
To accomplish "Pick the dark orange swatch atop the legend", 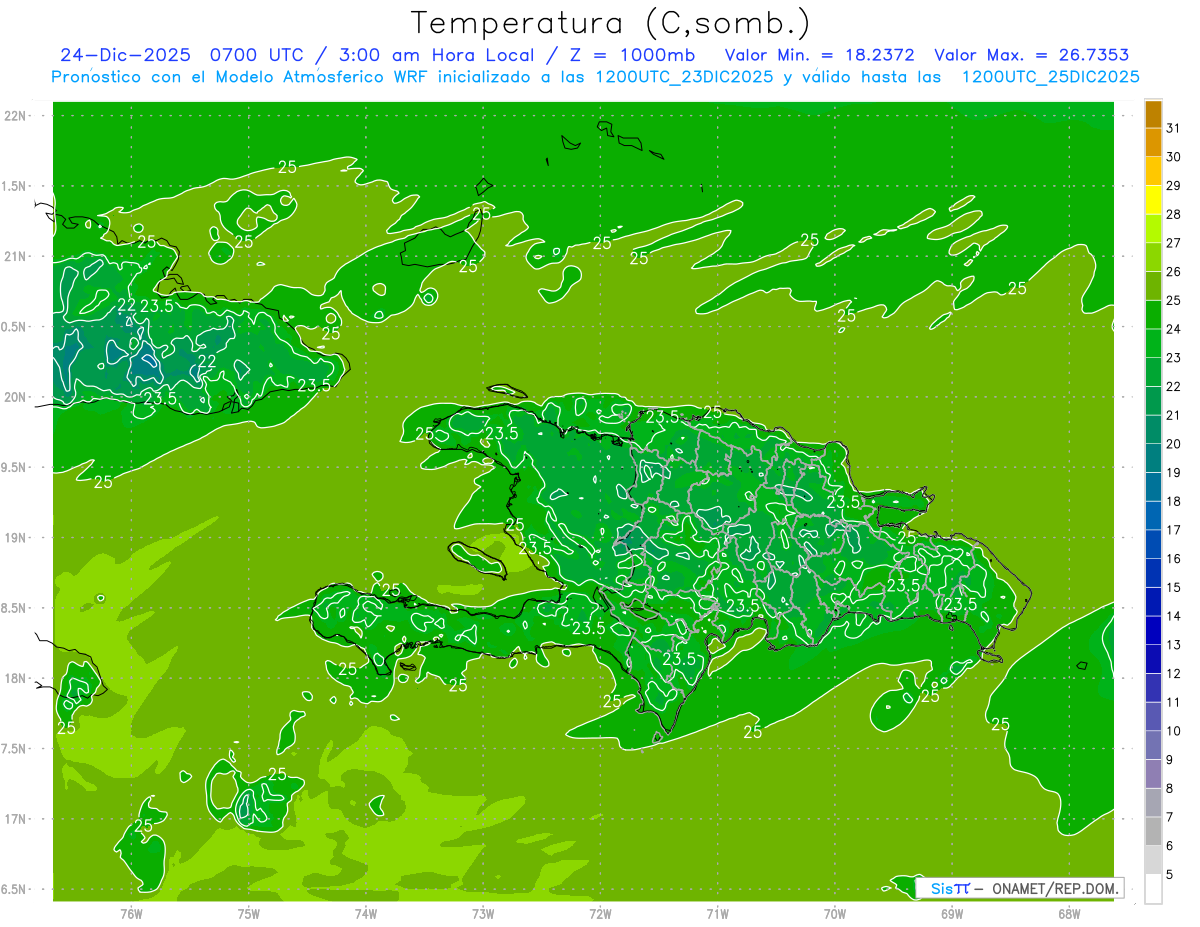I will [x=1153, y=113].
